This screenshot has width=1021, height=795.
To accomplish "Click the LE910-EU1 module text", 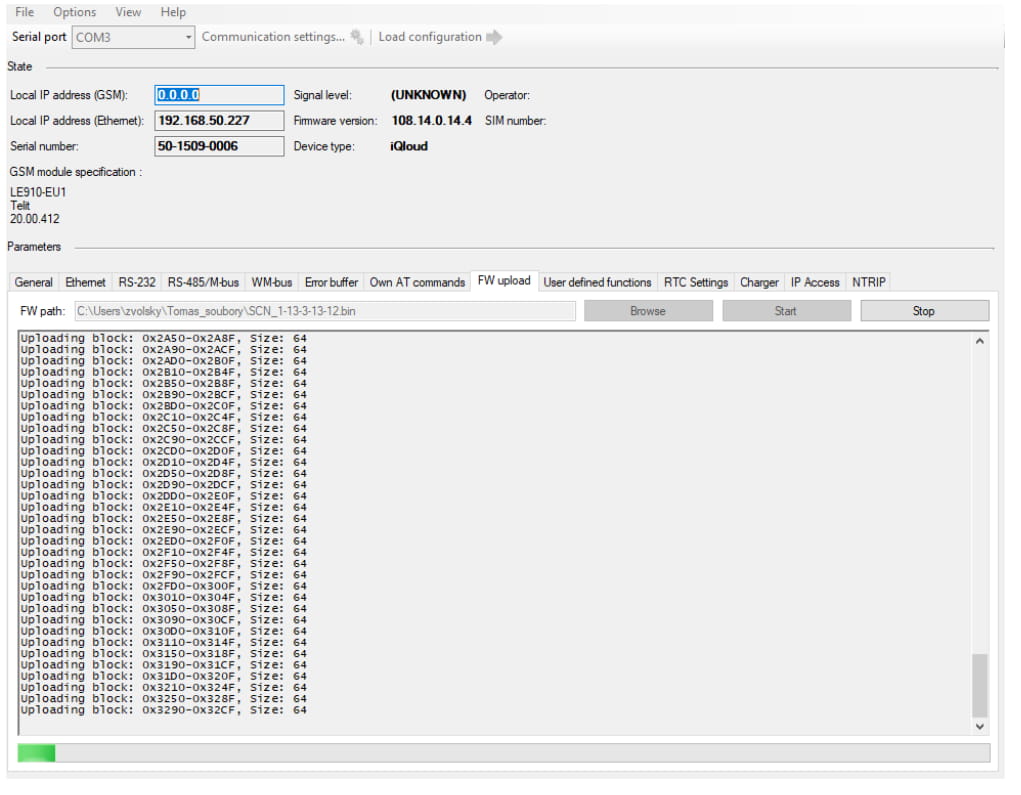I will click(38, 192).
